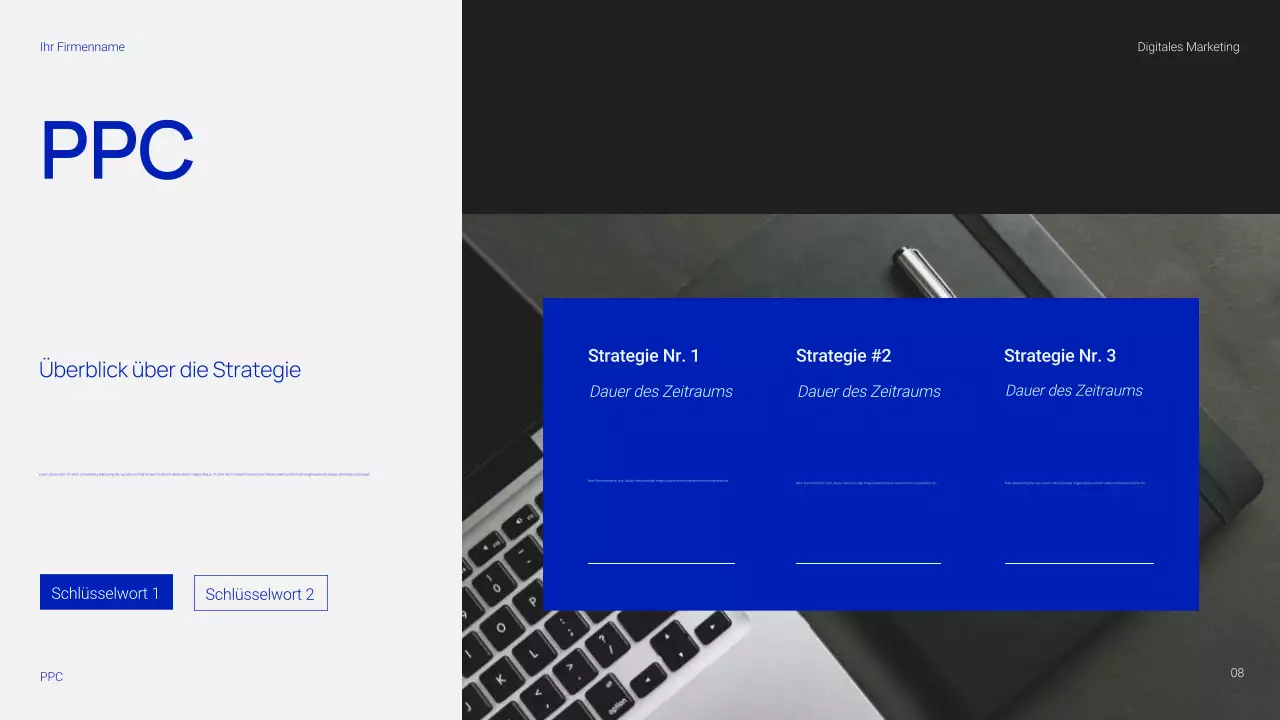Viewport: 1280px width, 720px height.
Task: Click the silver pen in the photo
Action: [924, 272]
